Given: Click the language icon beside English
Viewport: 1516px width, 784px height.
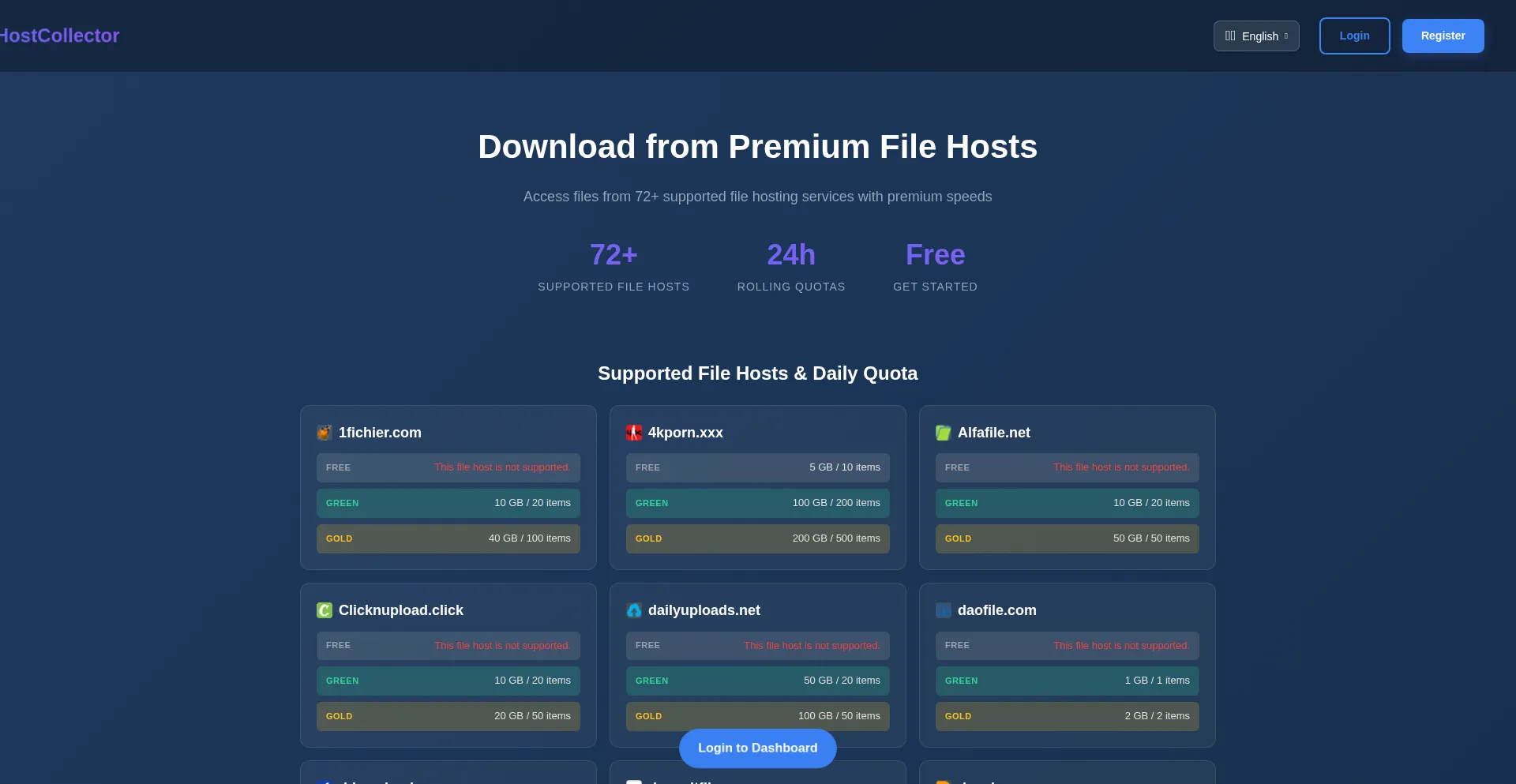Looking at the screenshot, I should pos(1229,36).
